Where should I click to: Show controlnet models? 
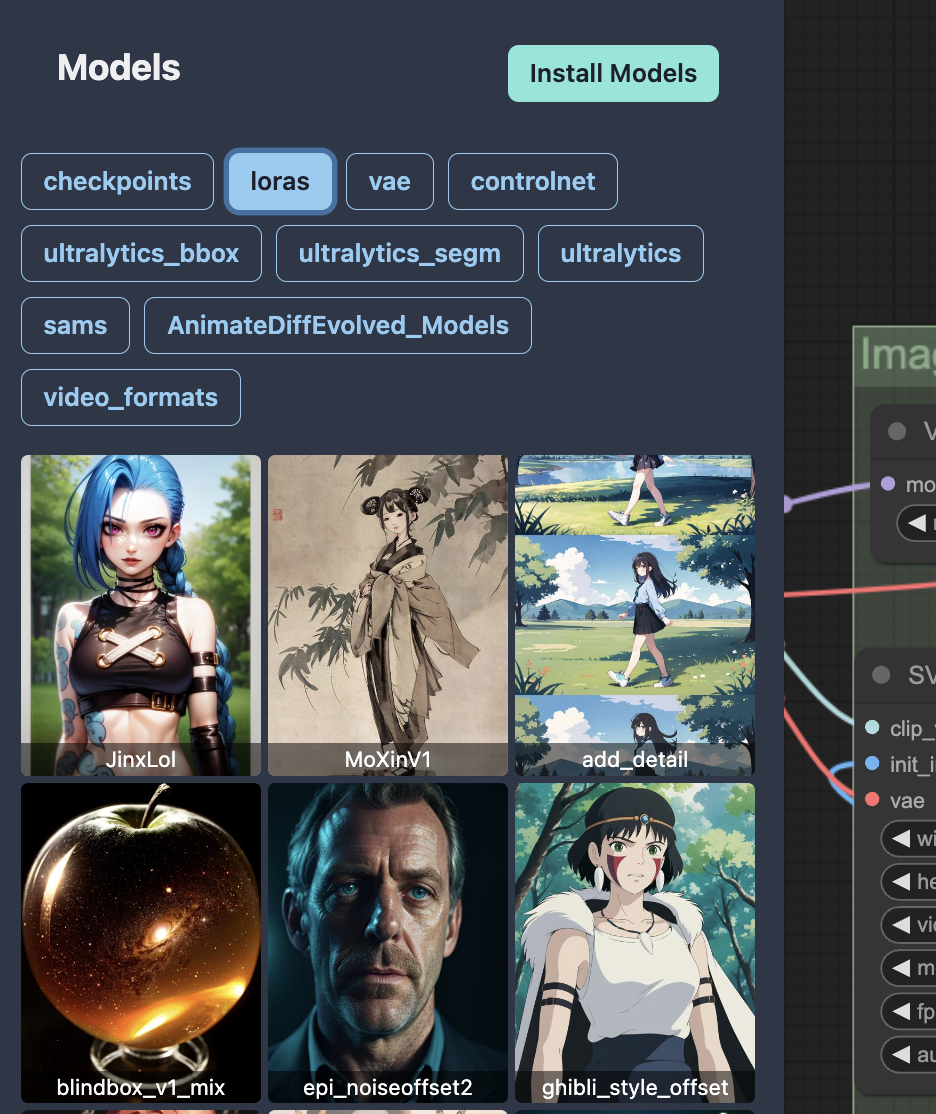pos(532,182)
